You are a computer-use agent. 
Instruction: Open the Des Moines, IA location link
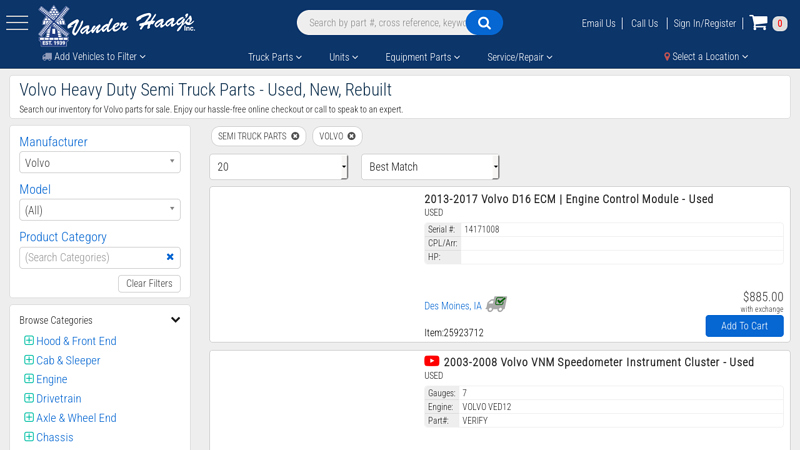(453, 306)
